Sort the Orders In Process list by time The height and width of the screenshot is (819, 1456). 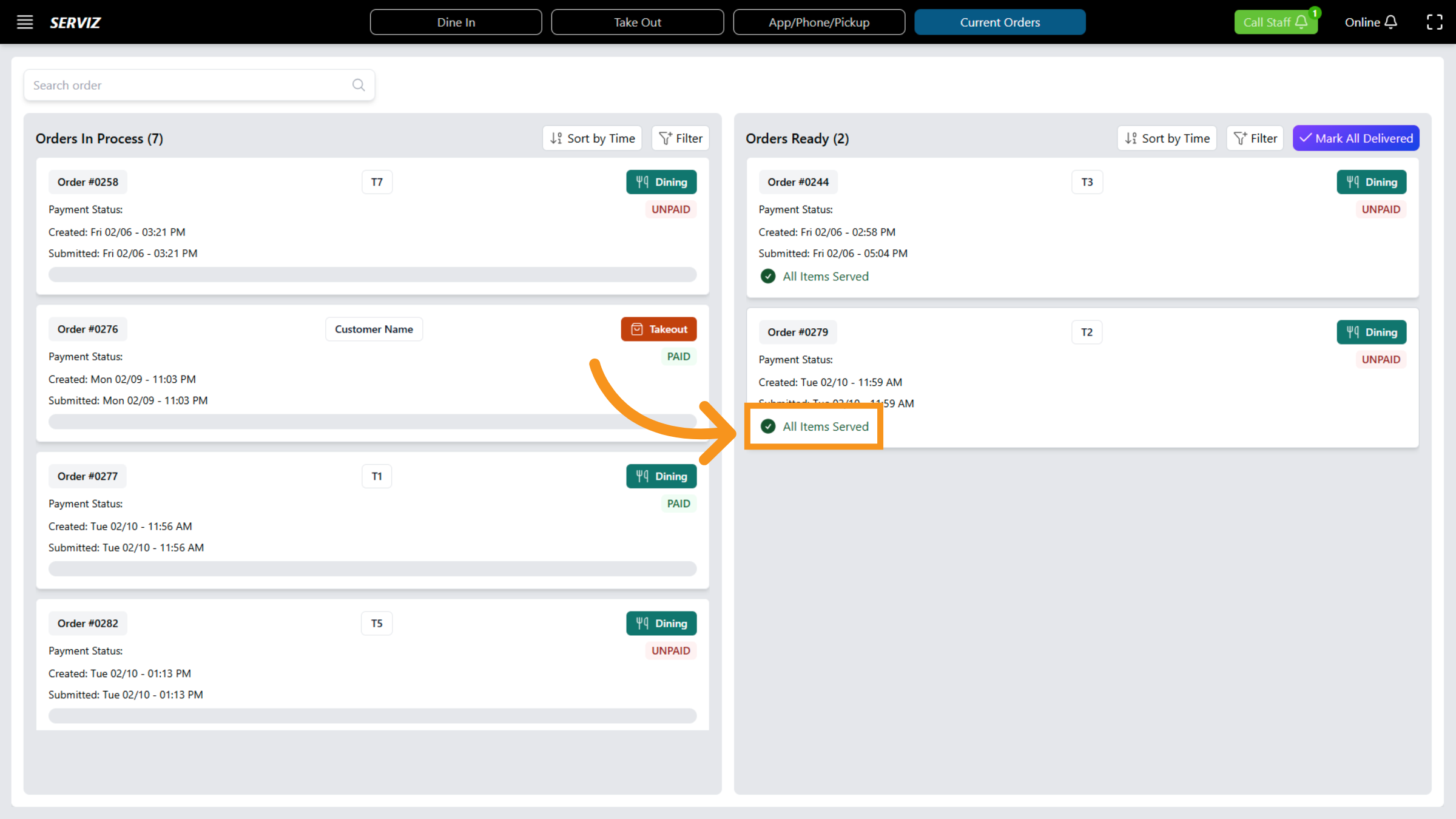click(x=593, y=138)
